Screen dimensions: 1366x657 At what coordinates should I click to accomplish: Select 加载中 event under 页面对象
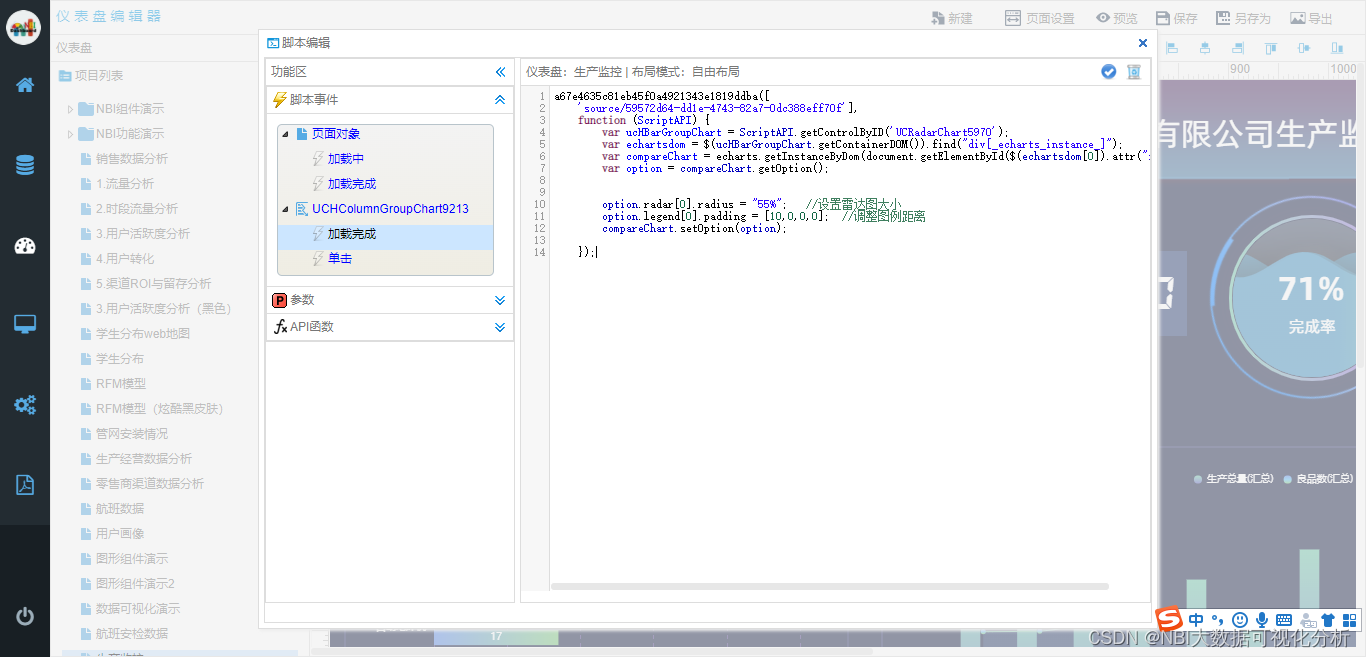click(x=346, y=159)
